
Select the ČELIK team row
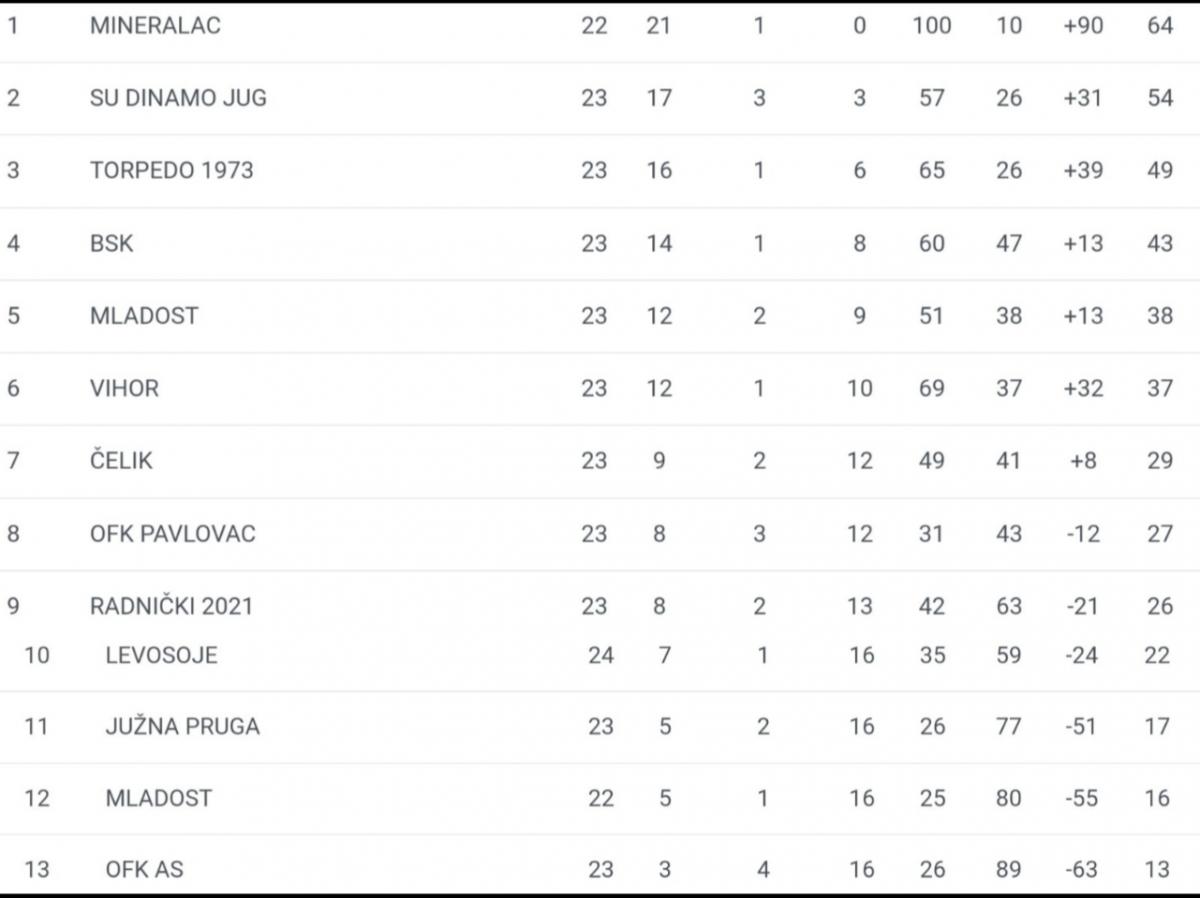(x=600, y=461)
